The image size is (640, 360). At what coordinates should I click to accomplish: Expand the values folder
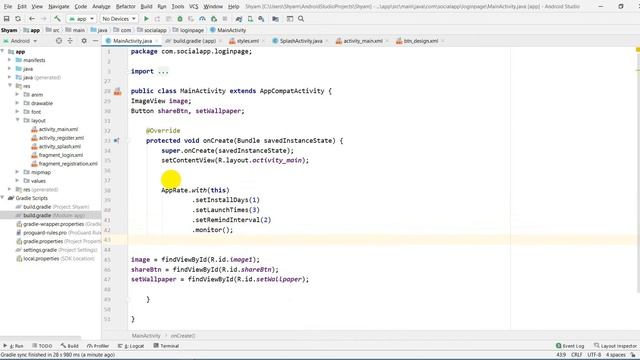tap(17, 180)
